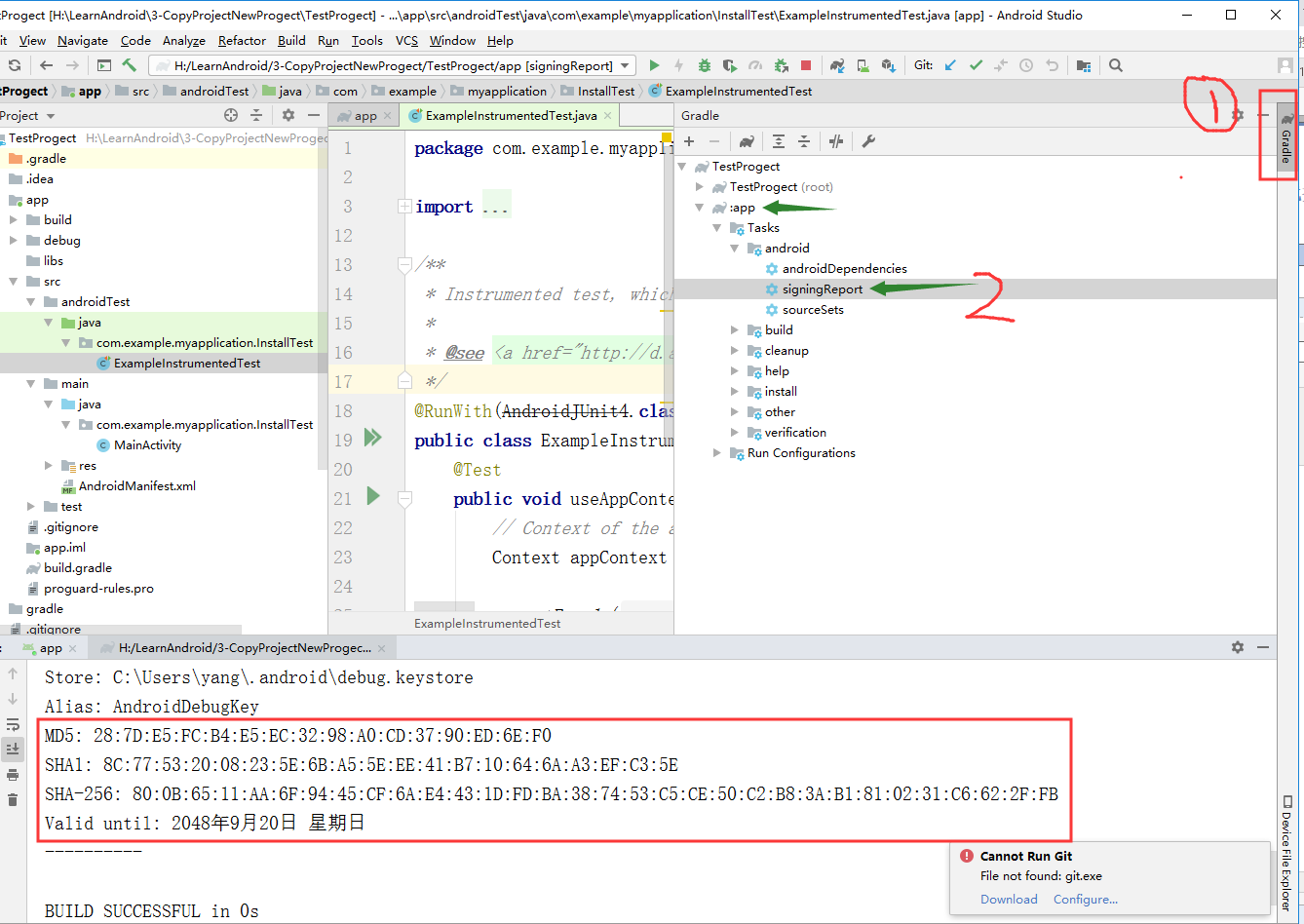Image resolution: width=1304 pixels, height=924 pixels.
Task: Toggle scroll to end in the Run console
Action: pos(13,750)
